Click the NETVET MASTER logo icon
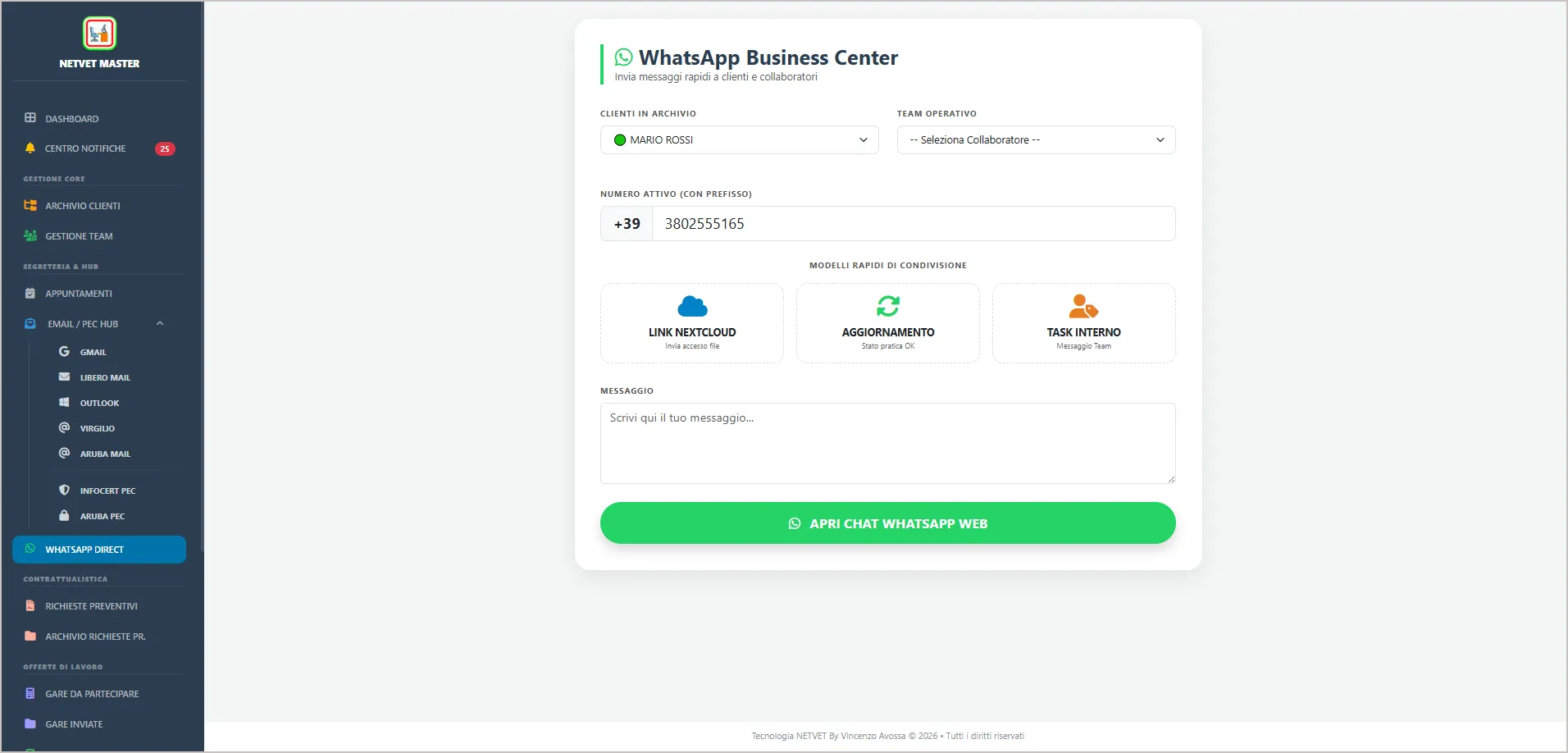Viewport: 1568px width, 753px height. tap(99, 34)
